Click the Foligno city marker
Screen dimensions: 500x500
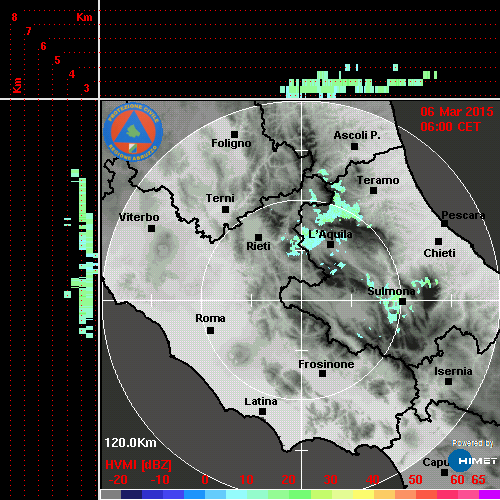[x=234, y=134]
